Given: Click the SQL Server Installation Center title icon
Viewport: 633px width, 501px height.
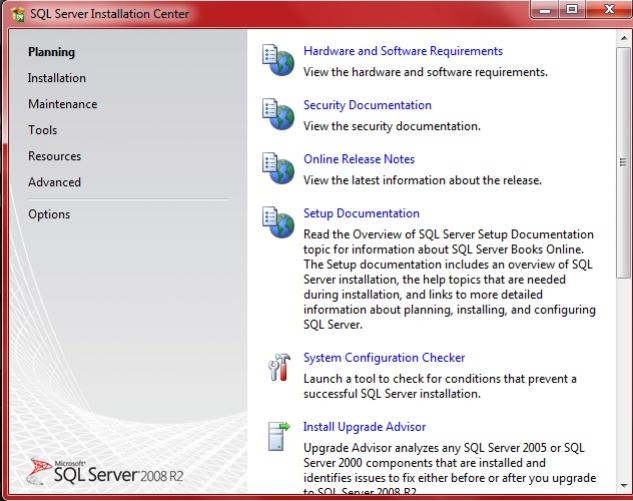Looking at the screenshot, I should (18, 15).
